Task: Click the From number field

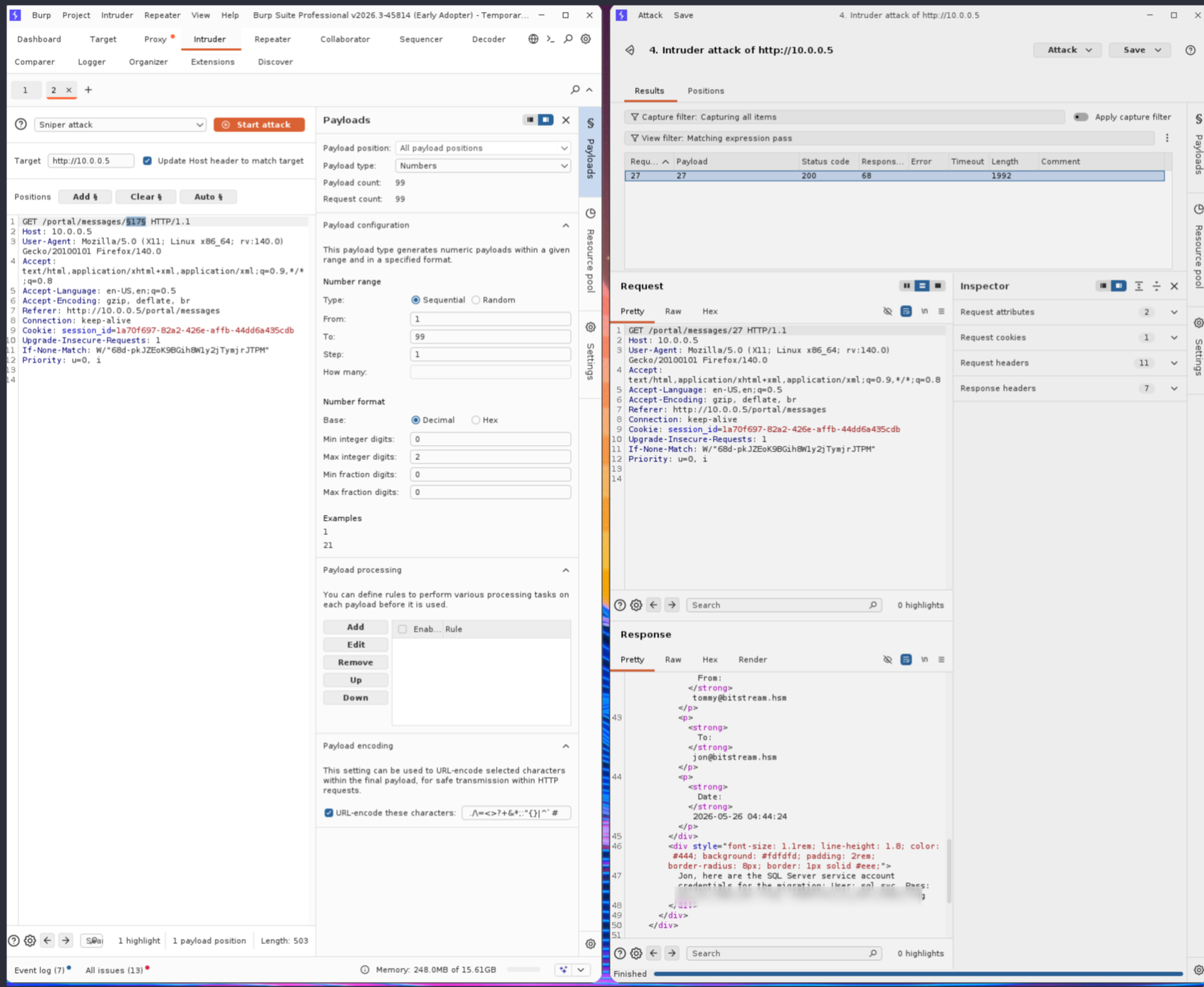Action: (490, 319)
